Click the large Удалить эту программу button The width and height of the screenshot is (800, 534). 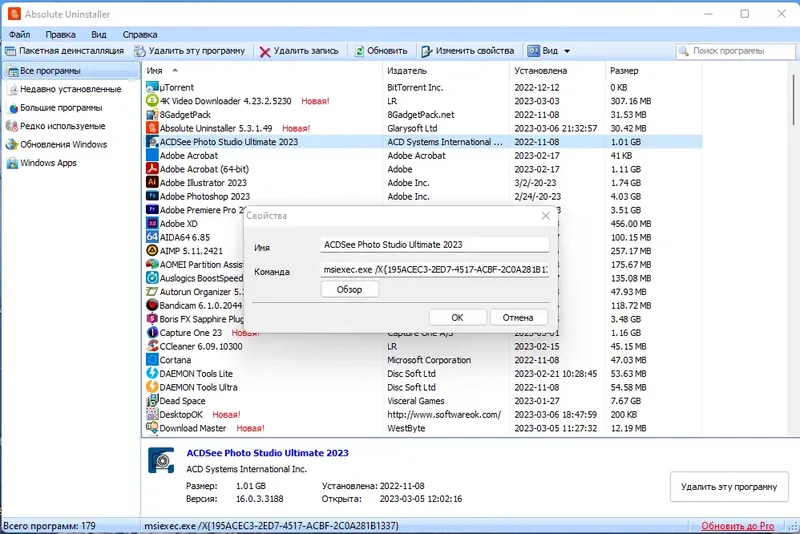[729, 487]
